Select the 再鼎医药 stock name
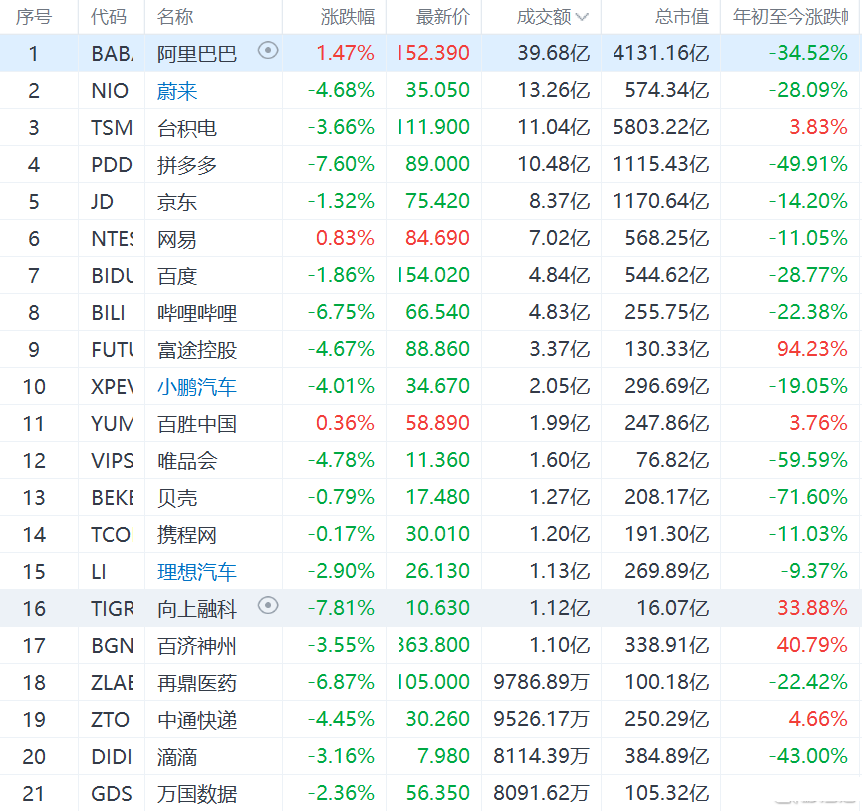The width and height of the screenshot is (862, 811). (x=197, y=683)
